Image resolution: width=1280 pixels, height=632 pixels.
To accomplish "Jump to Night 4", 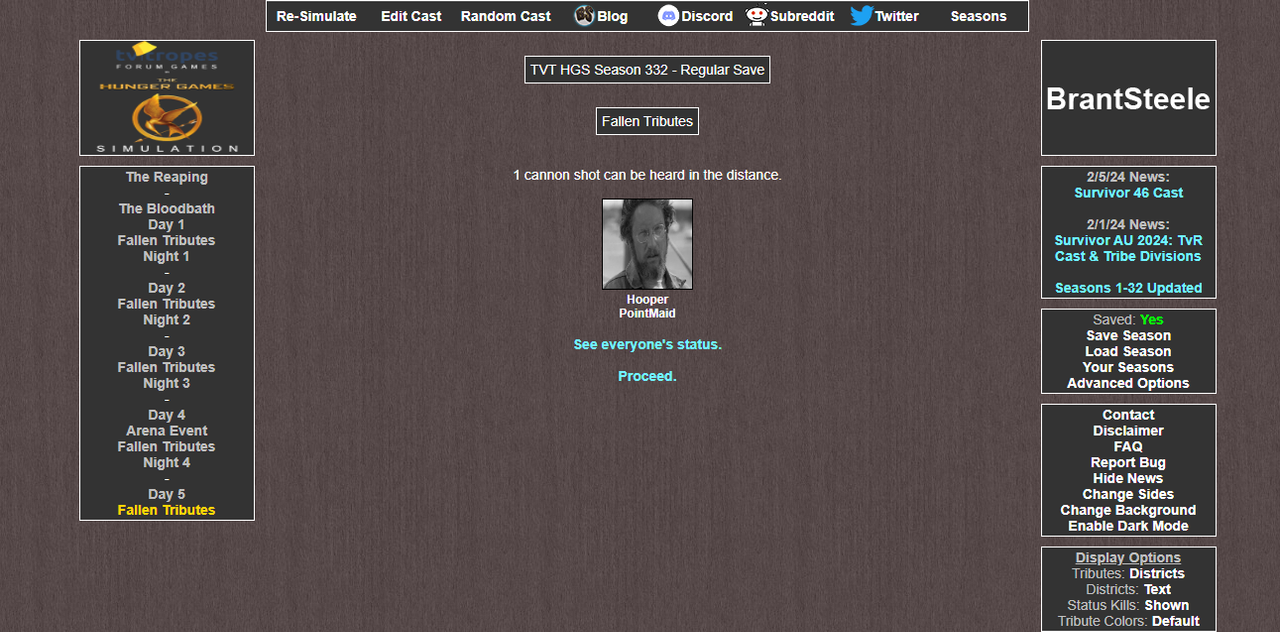I will pyautogui.click(x=166, y=462).
